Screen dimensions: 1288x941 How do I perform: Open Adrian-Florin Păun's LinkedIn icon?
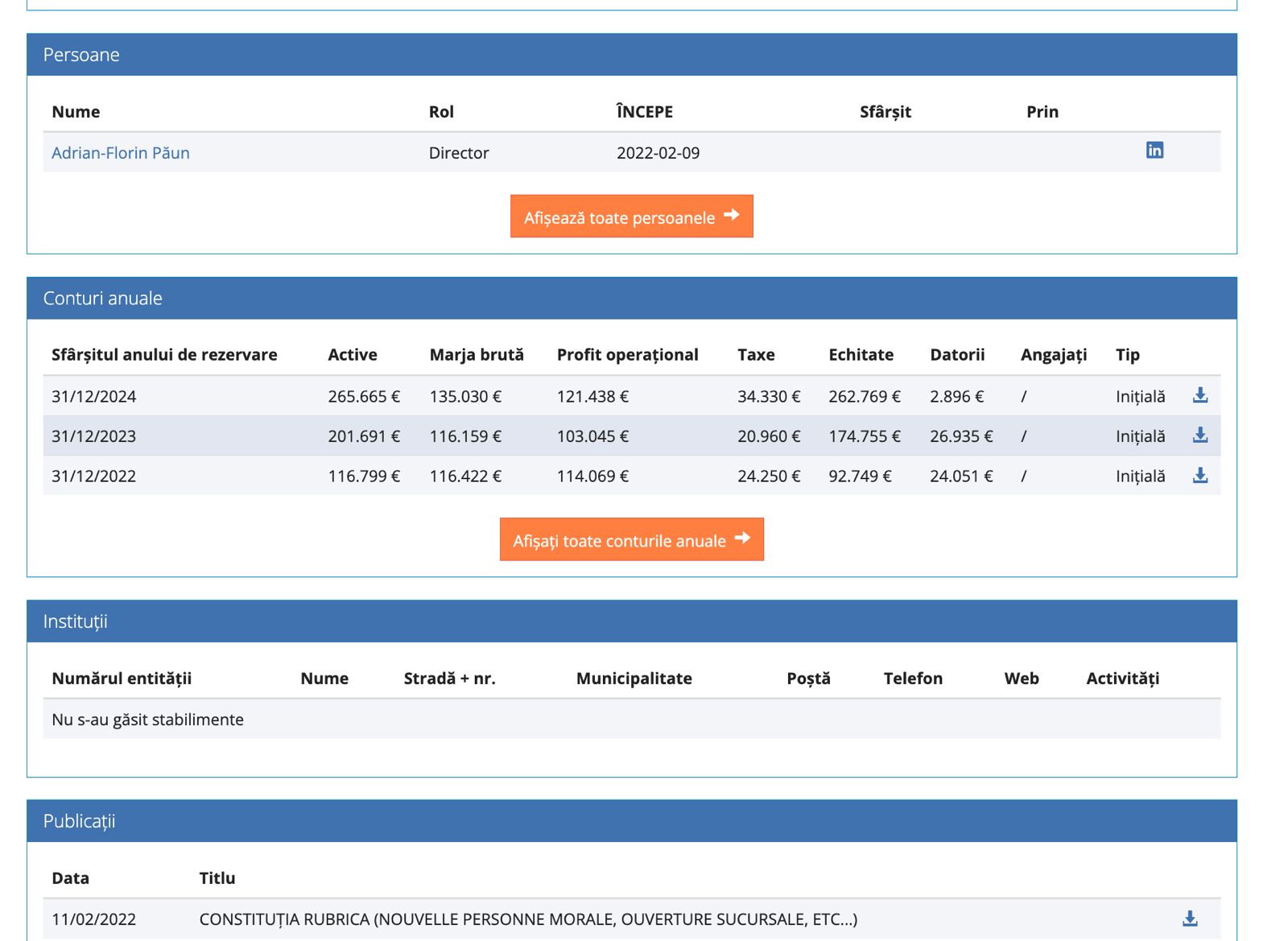pos(1154,151)
